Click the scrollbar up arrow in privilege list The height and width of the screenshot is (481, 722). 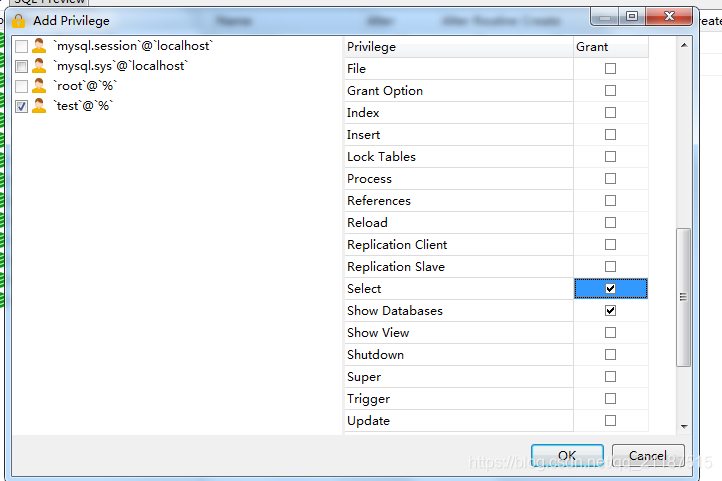[684, 45]
